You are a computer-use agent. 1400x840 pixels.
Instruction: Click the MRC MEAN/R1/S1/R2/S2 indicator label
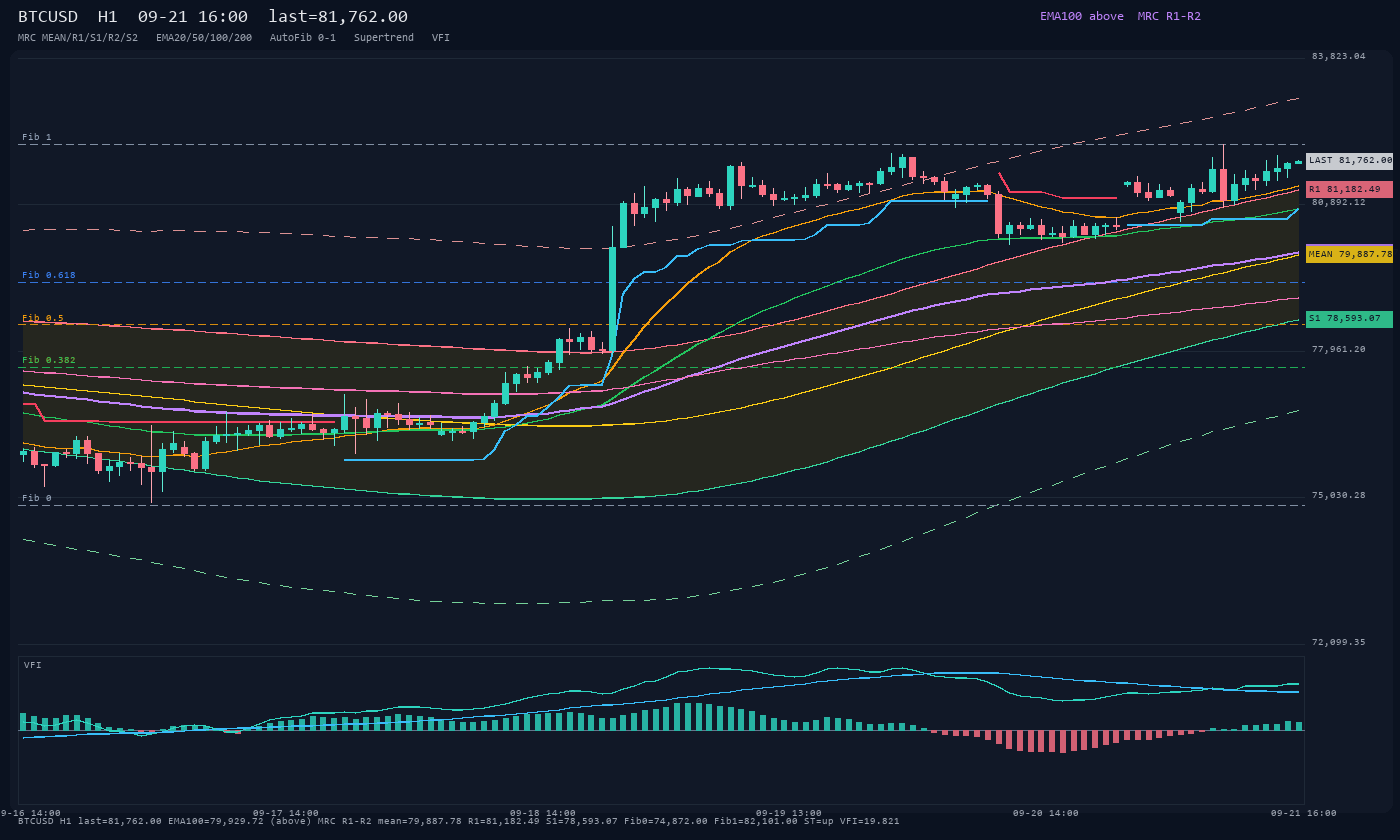pos(78,38)
